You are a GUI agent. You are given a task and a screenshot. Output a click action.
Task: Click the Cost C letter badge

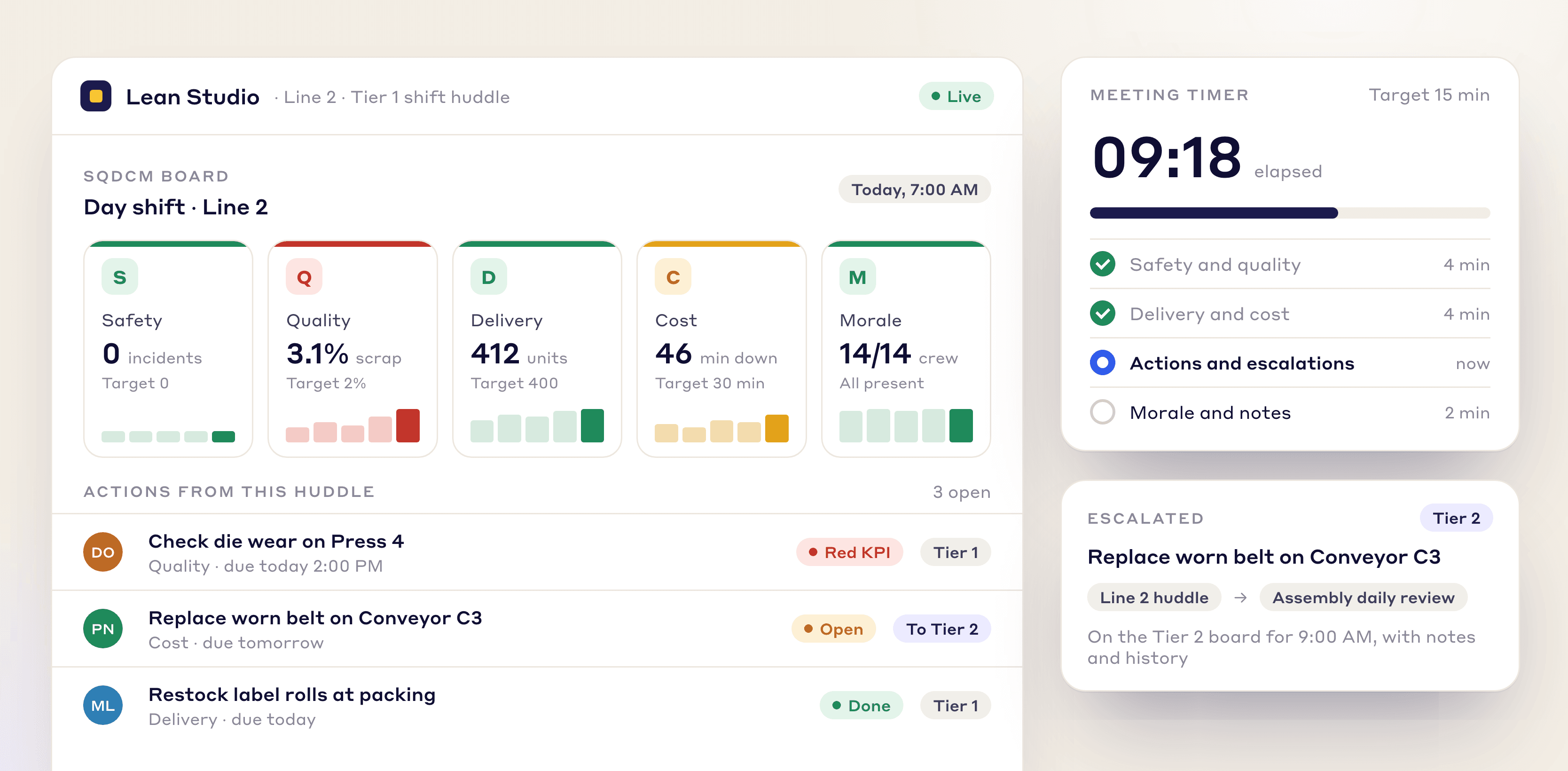click(x=673, y=277)
